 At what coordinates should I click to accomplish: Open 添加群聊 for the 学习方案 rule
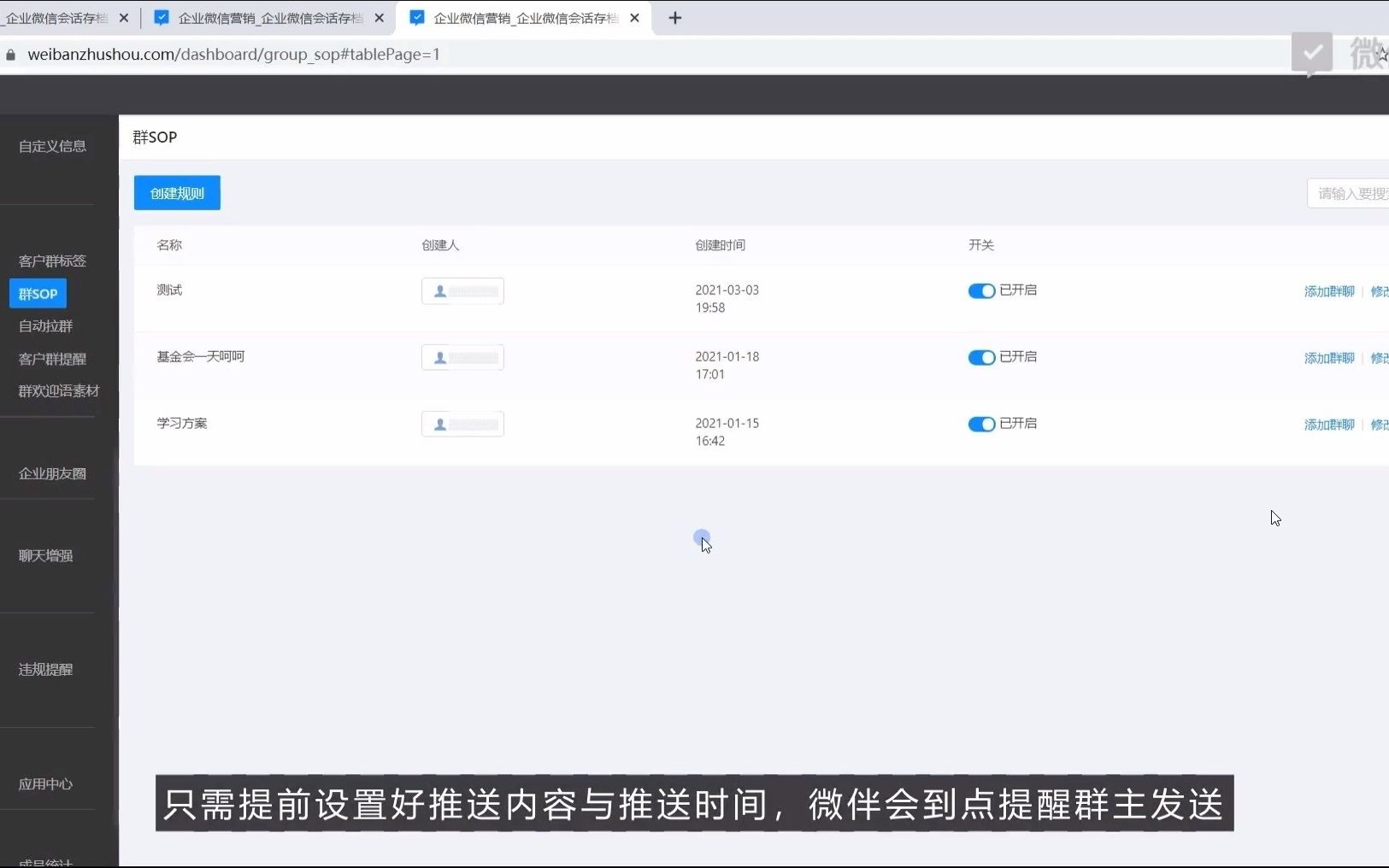1329,425
